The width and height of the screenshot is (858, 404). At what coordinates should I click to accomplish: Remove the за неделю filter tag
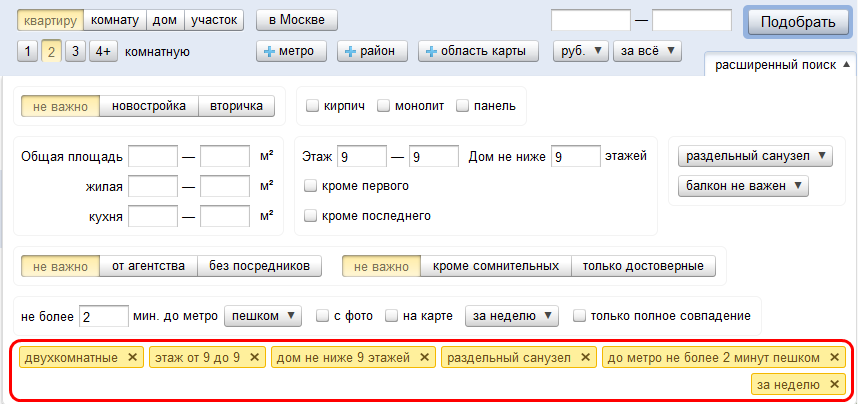tap(834, 384)
